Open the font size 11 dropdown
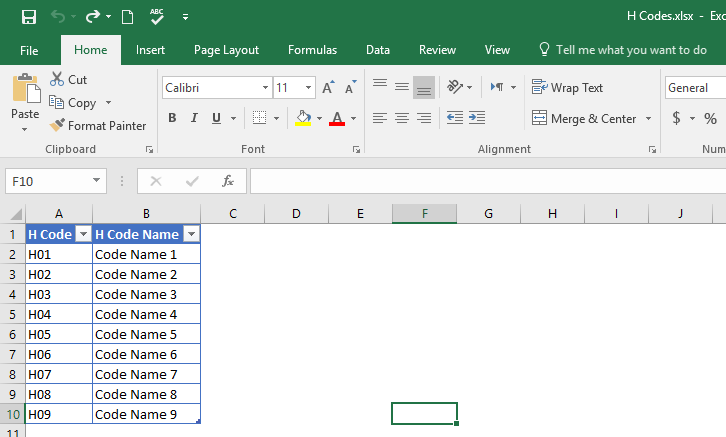Viewport: 726px width, 437px height. (308, 87)
